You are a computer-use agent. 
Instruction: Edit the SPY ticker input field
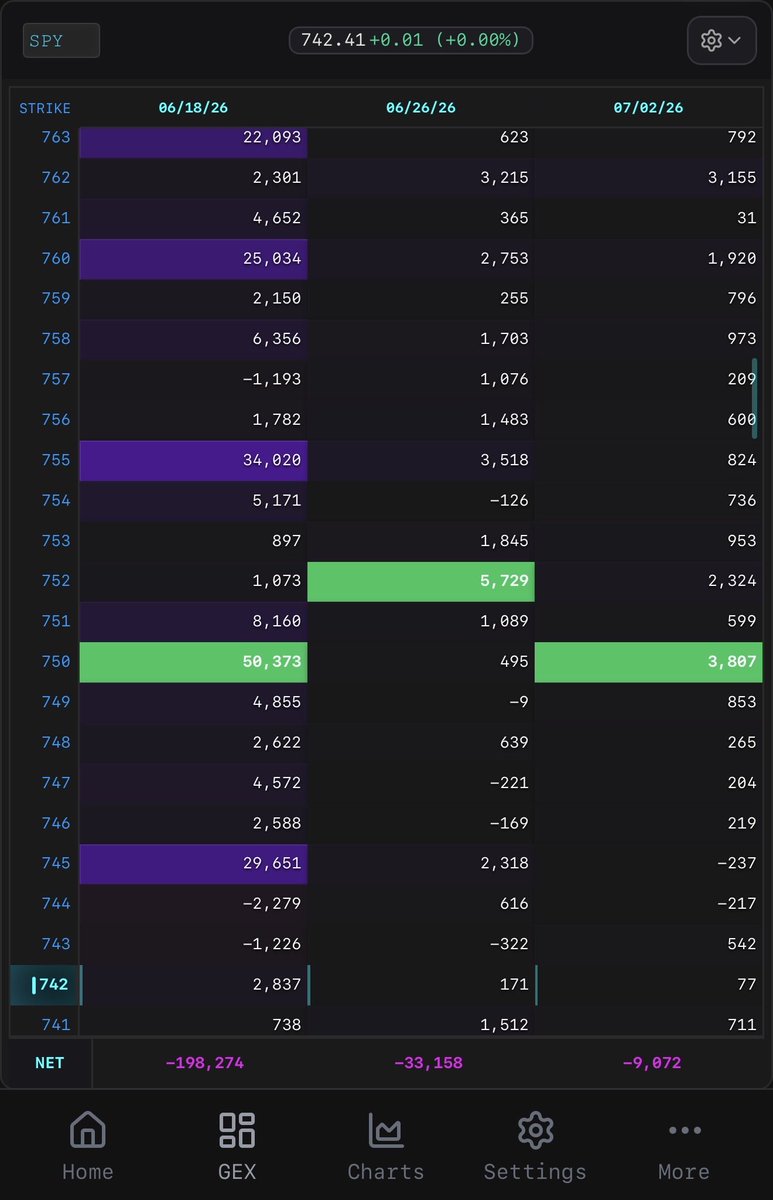(62, 41)
